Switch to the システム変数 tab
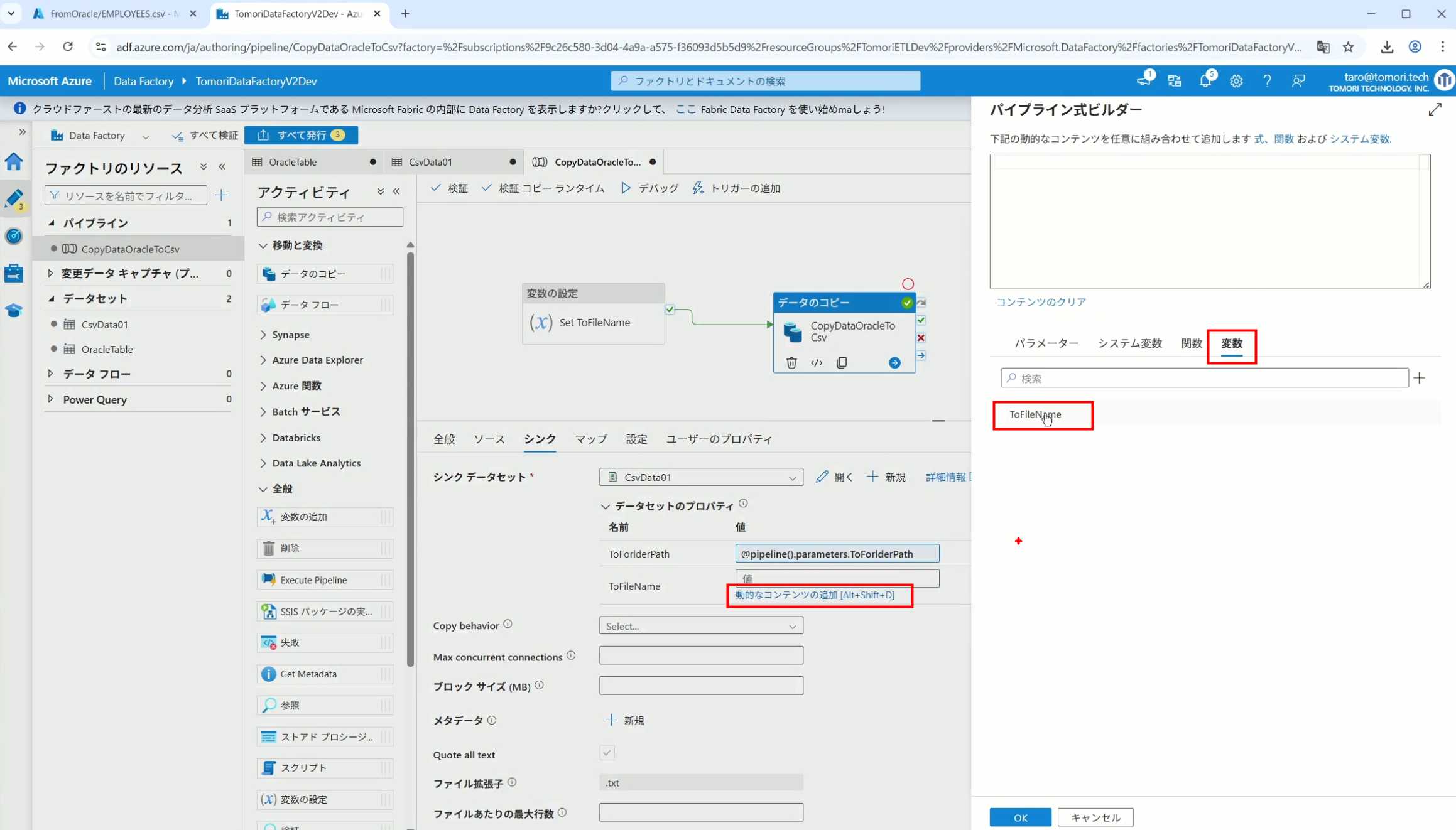The height and width of the screenshot is (830, 1456). click(x=1129, y=343)
